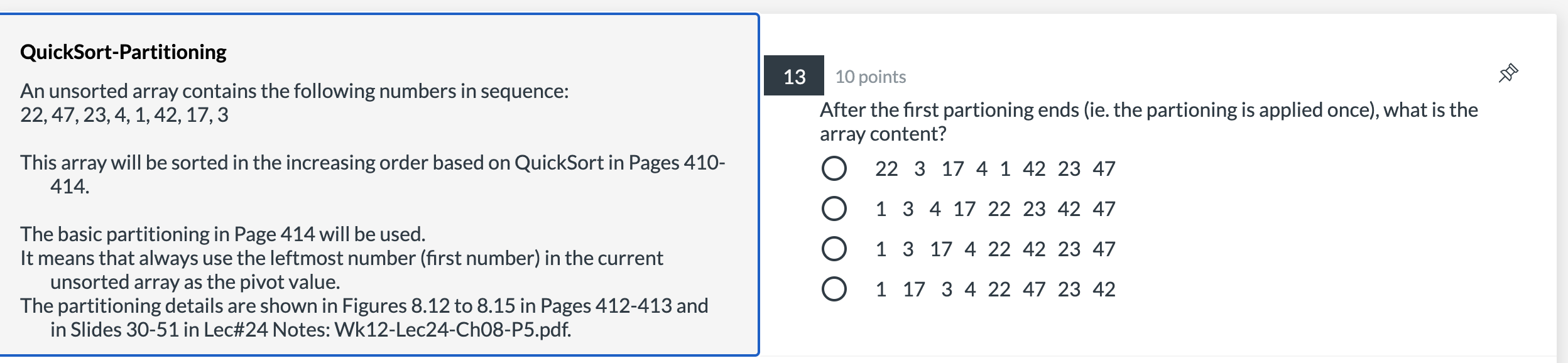
Task: Click the QuickSort-Partitioning heading
Action: pyautogui.click(x=123, y=51)
